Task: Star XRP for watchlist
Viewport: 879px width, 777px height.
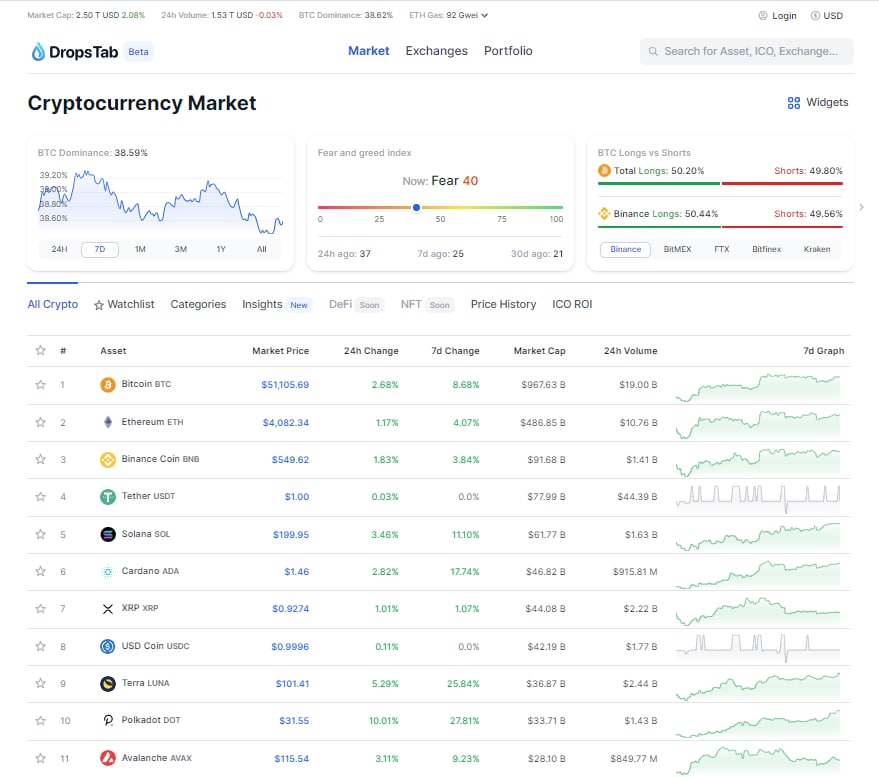Action: click(x=40, y=608)
